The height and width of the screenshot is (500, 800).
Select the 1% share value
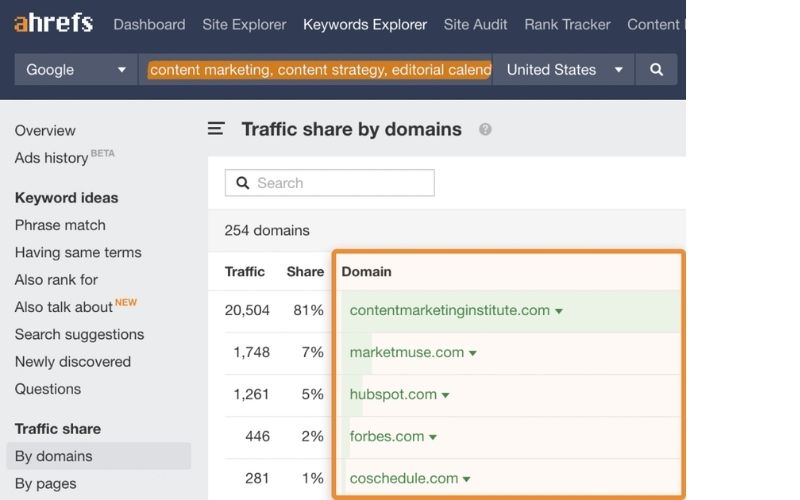[313, 478]
